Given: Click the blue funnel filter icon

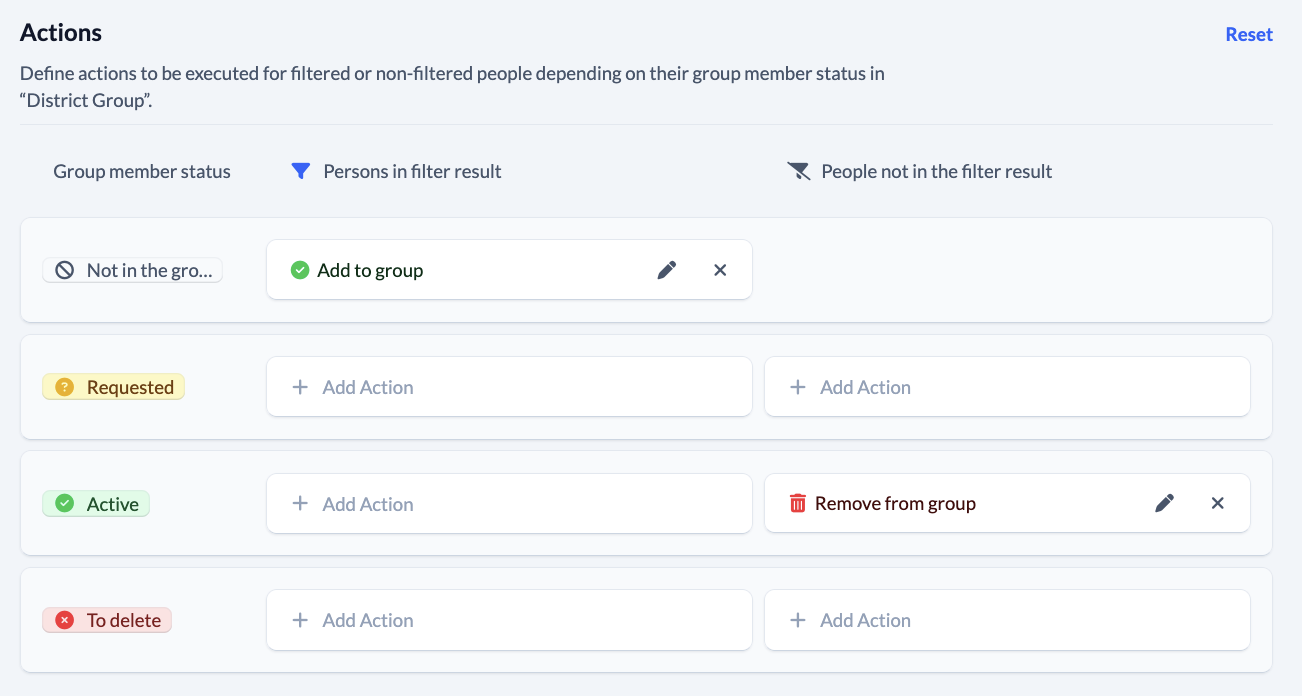Looking at the screenshot, I should [x=300, y=171].
